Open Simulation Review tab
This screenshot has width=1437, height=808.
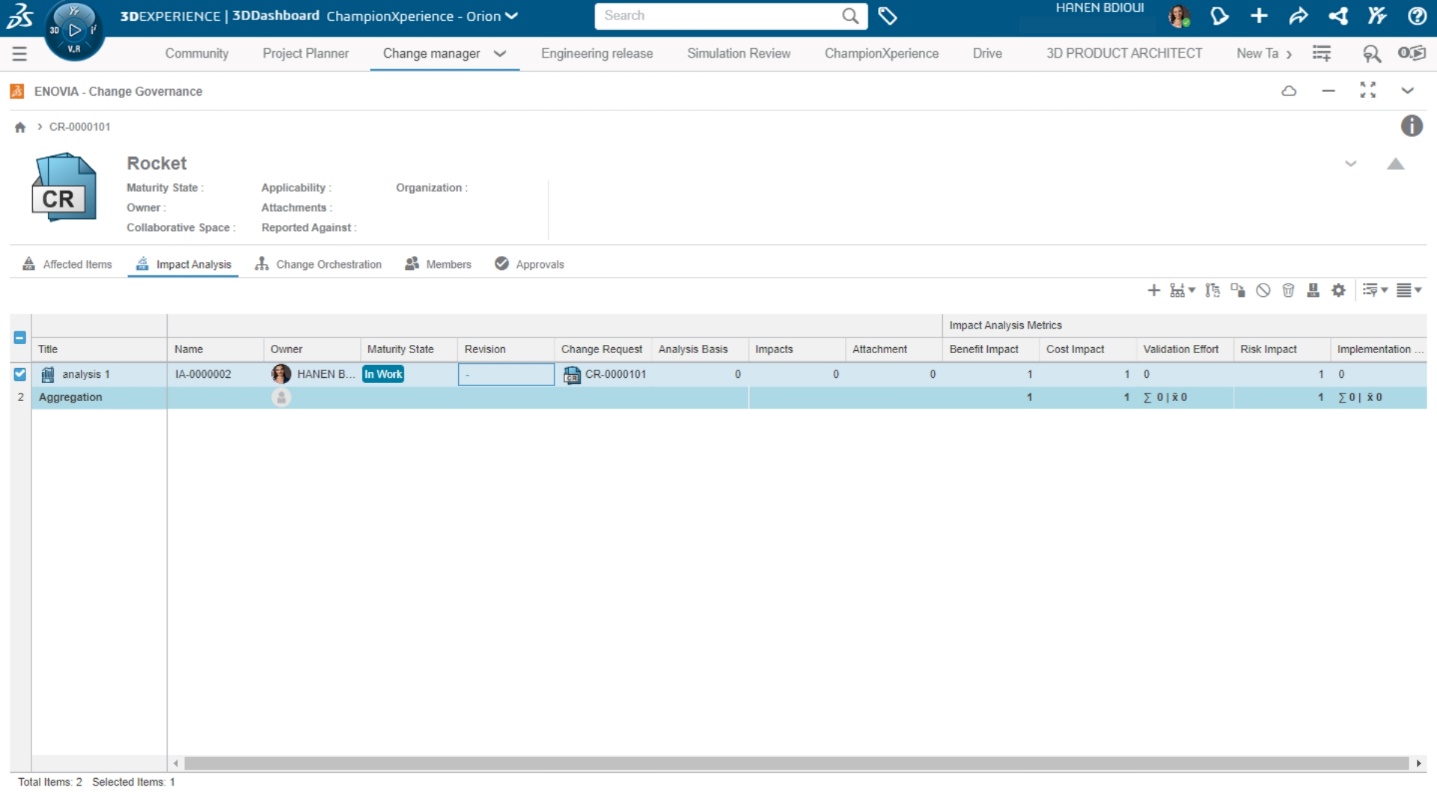point(739,54)
